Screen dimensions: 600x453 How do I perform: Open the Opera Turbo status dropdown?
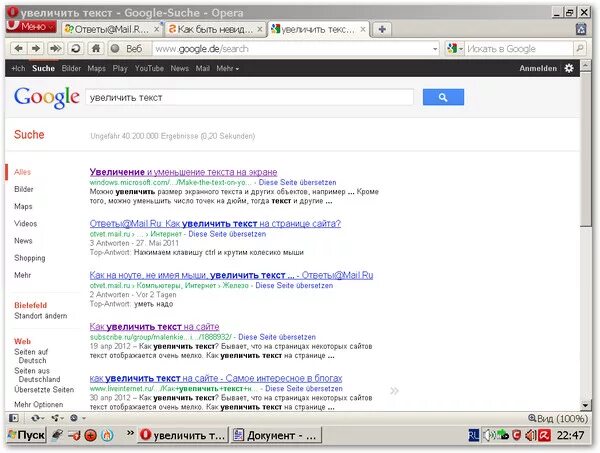coord(78,418)
